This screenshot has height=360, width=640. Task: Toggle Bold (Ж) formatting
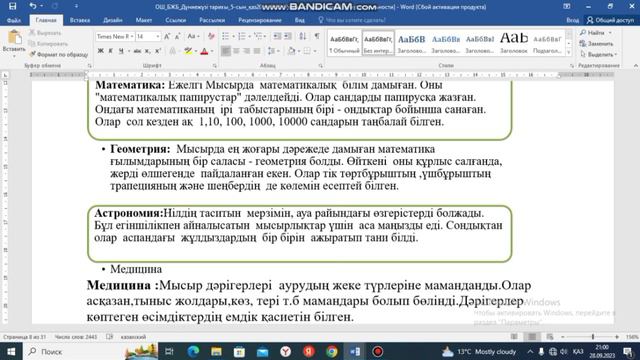(100, 51)
